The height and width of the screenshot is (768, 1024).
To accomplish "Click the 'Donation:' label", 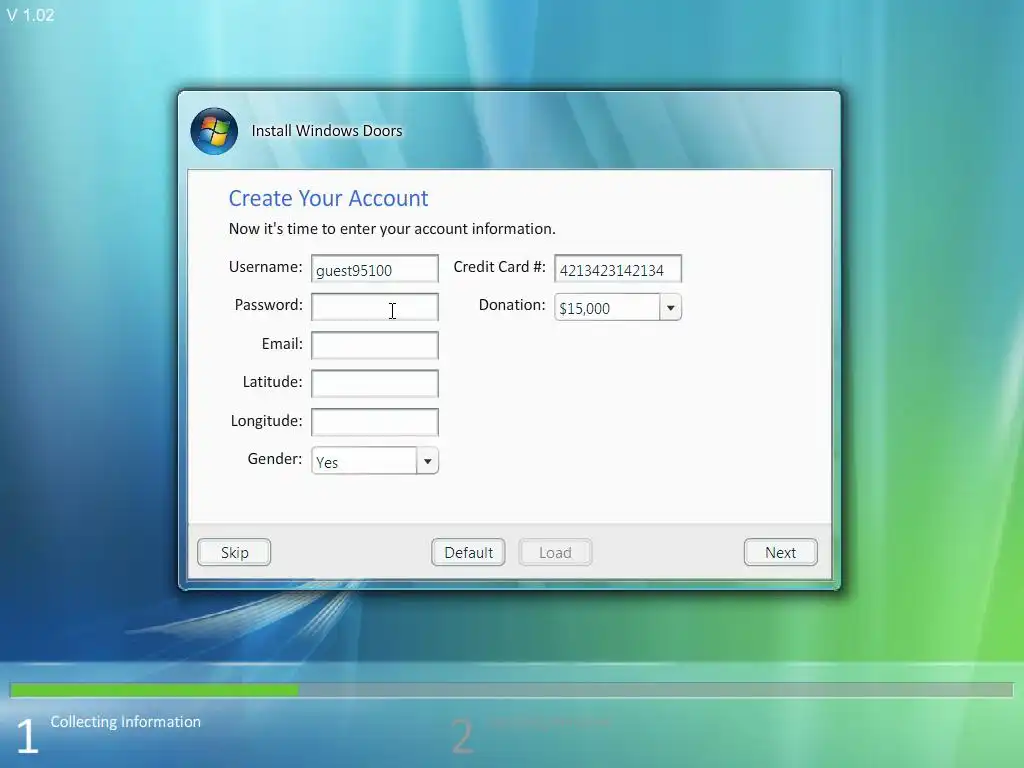I will tap(512, 305).
